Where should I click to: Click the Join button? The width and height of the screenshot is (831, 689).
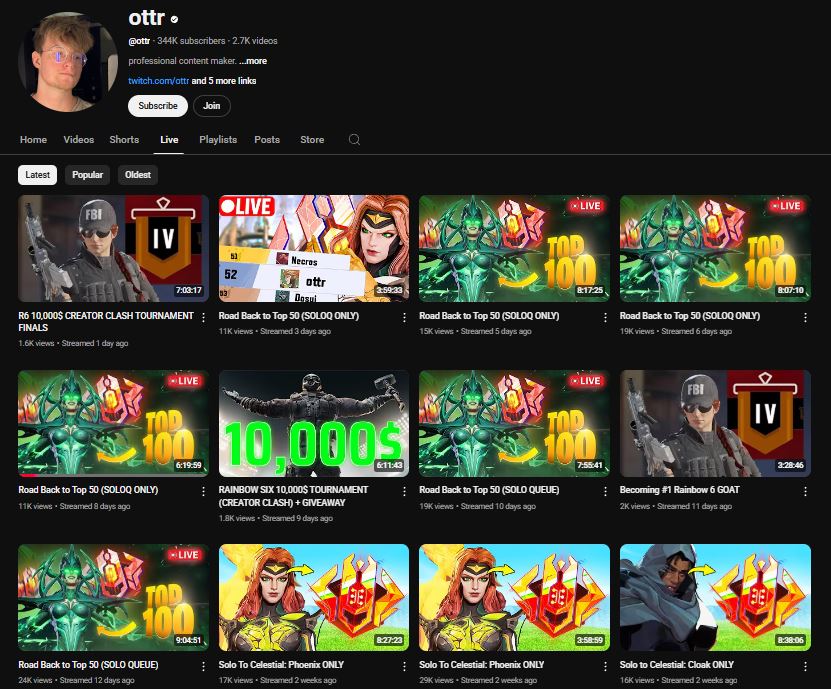click(211, 106)
